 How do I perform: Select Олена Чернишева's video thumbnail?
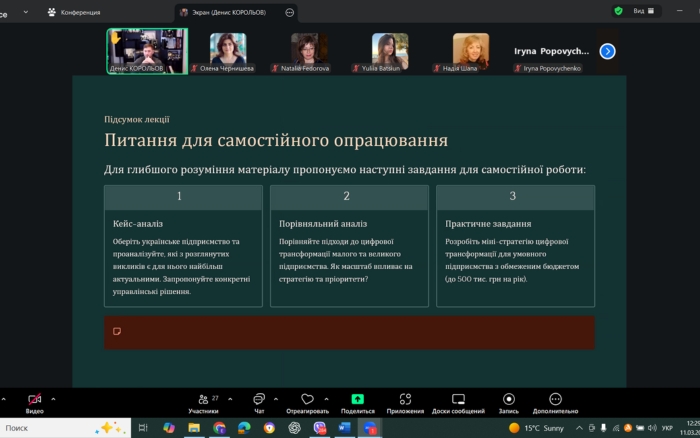228,50
